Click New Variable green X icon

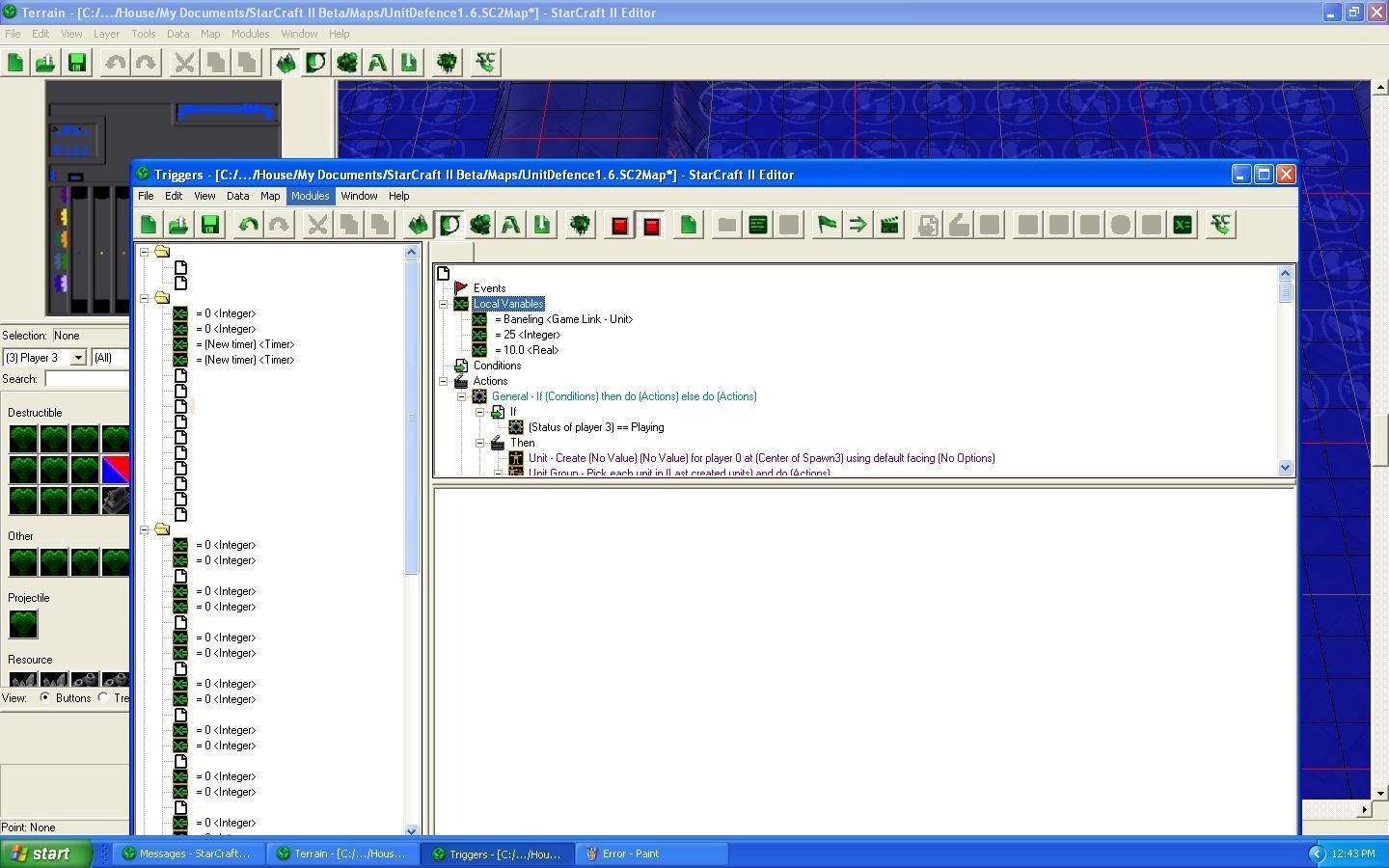pos(1183,225)
